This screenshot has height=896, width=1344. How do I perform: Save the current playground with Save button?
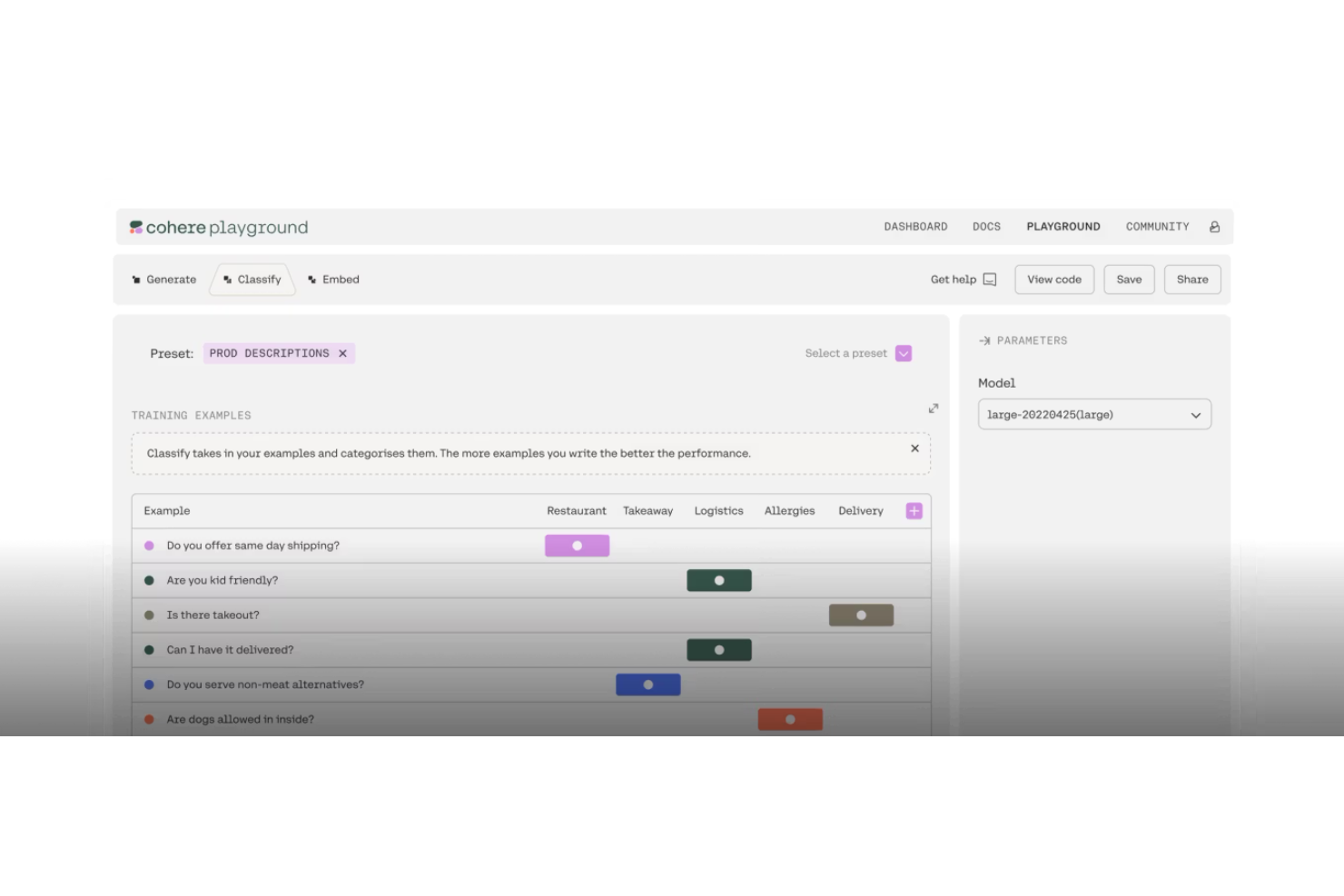tap(1129, 279)
